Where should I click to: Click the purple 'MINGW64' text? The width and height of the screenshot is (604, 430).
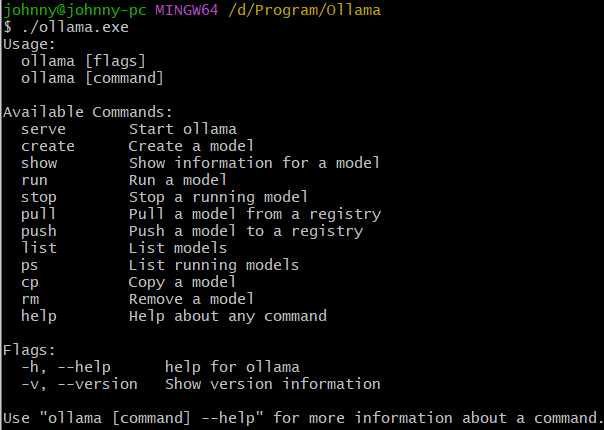(x=187, y=10)
